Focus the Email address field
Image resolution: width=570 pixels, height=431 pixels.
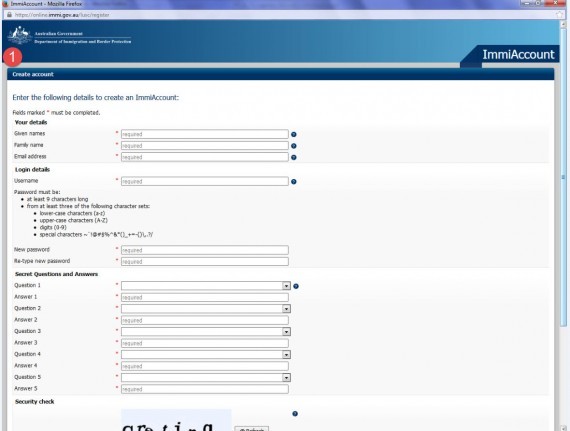(205, 157)
